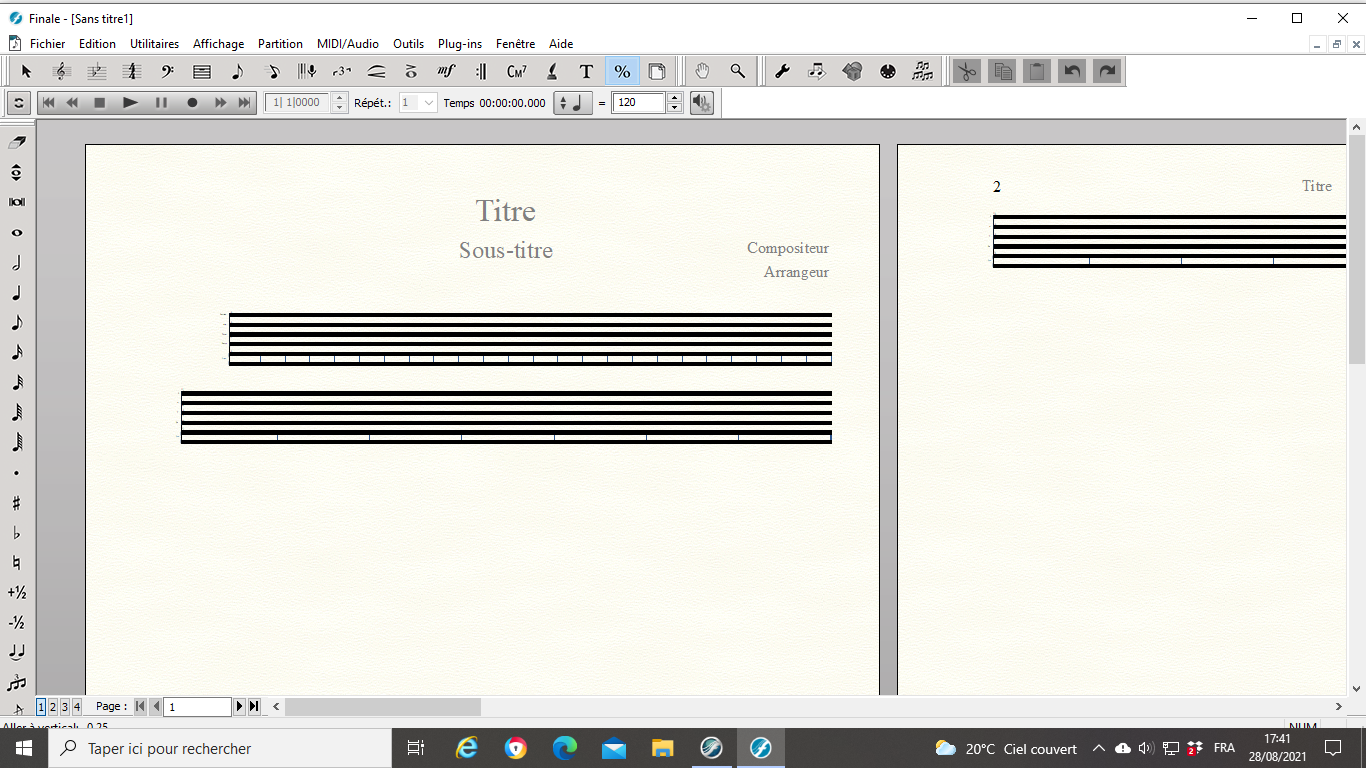Toggle the tie option in note palette
This screenshot has width=1366, height=768.
[x=16, y=652]
